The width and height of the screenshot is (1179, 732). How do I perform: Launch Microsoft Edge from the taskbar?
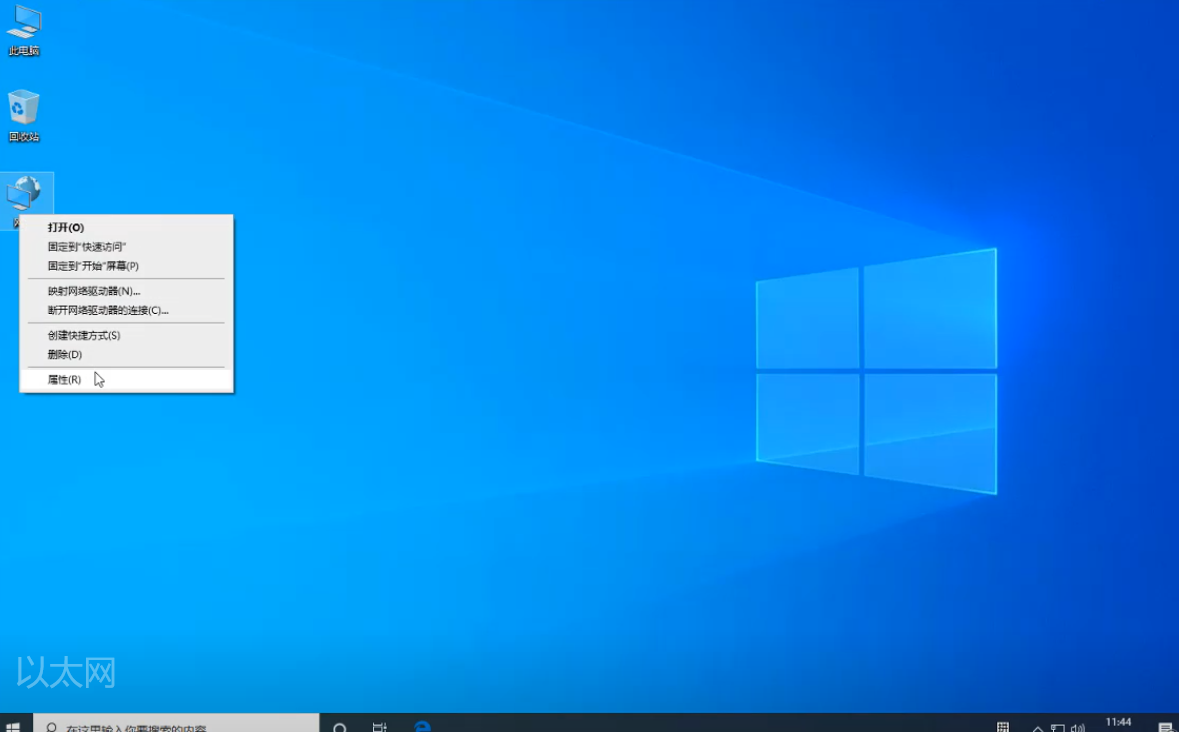422,727
